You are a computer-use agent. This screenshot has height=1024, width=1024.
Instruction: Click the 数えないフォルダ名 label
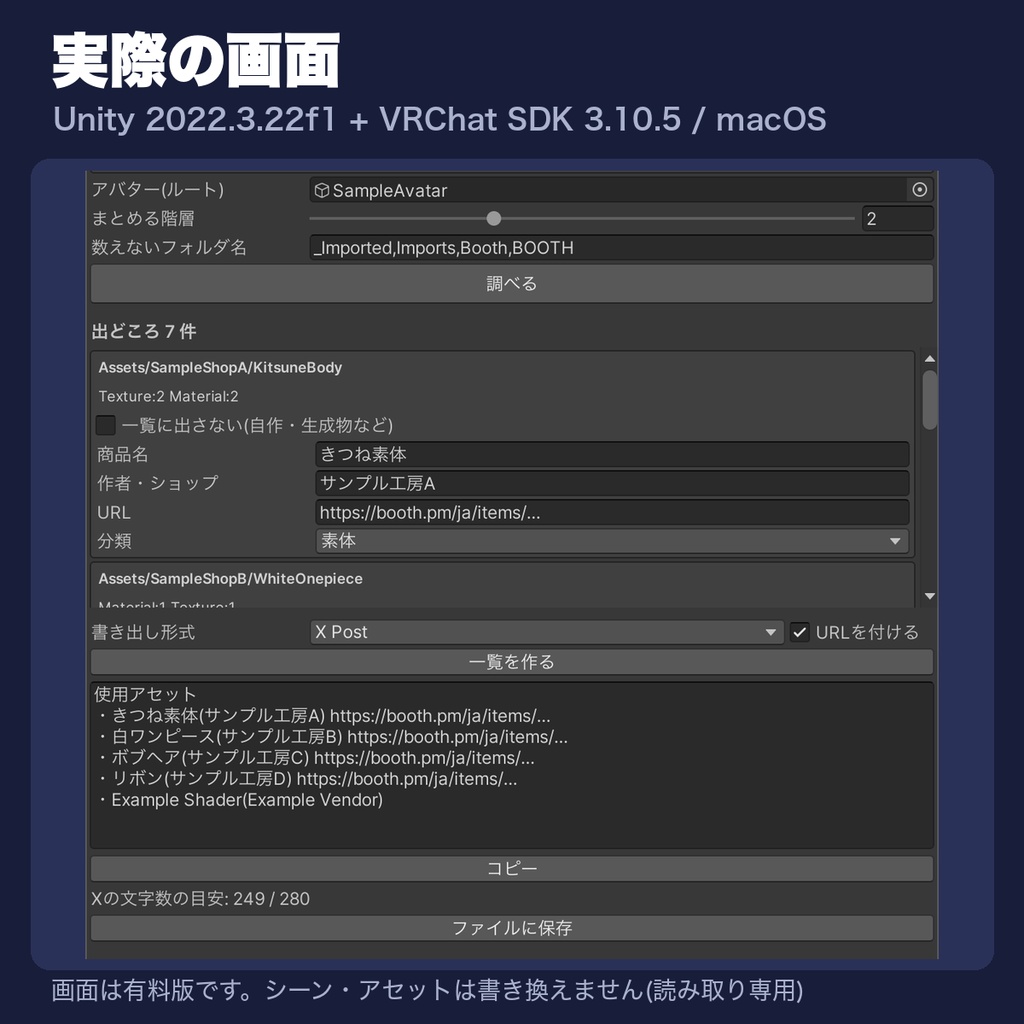click(169, 248)
